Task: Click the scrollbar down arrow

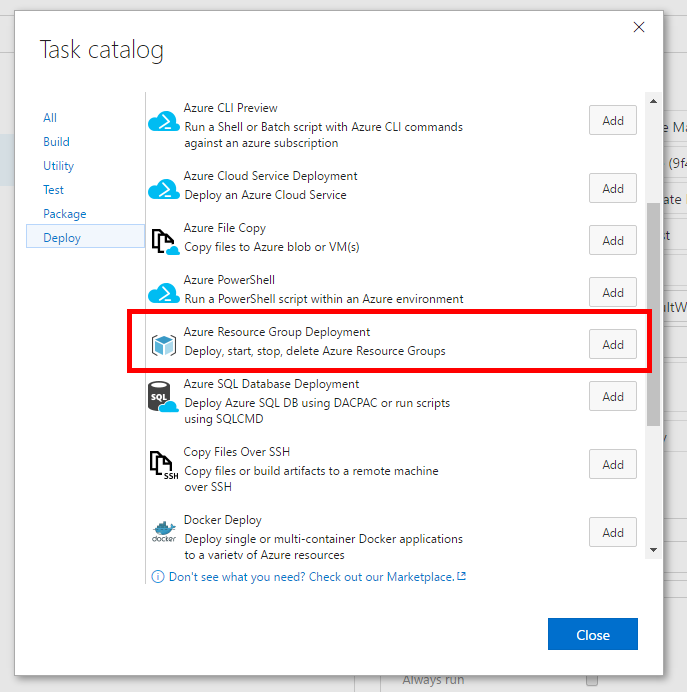Action: coord(653,550)
